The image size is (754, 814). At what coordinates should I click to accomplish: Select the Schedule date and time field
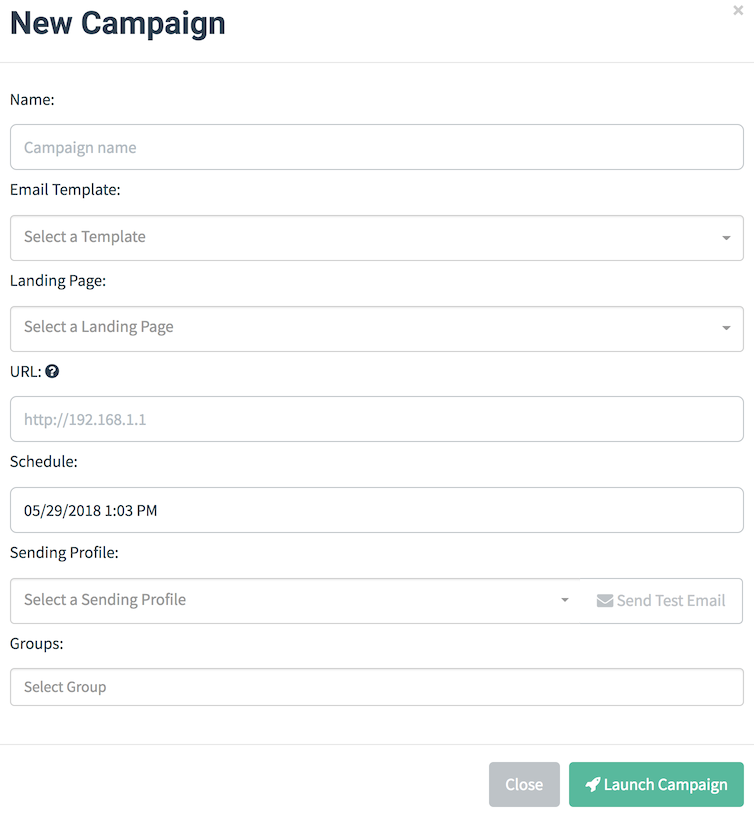376,510
